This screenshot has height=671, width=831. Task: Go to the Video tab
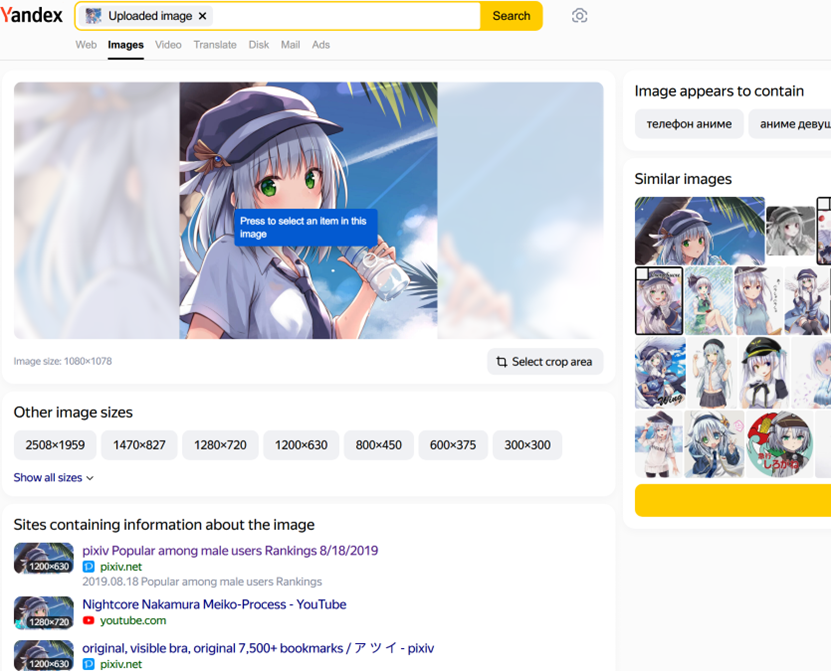coord(168,45)
